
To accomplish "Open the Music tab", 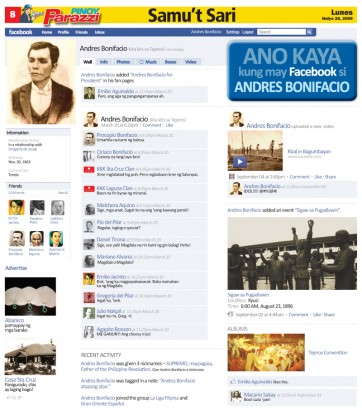I will tap(148, 62).
